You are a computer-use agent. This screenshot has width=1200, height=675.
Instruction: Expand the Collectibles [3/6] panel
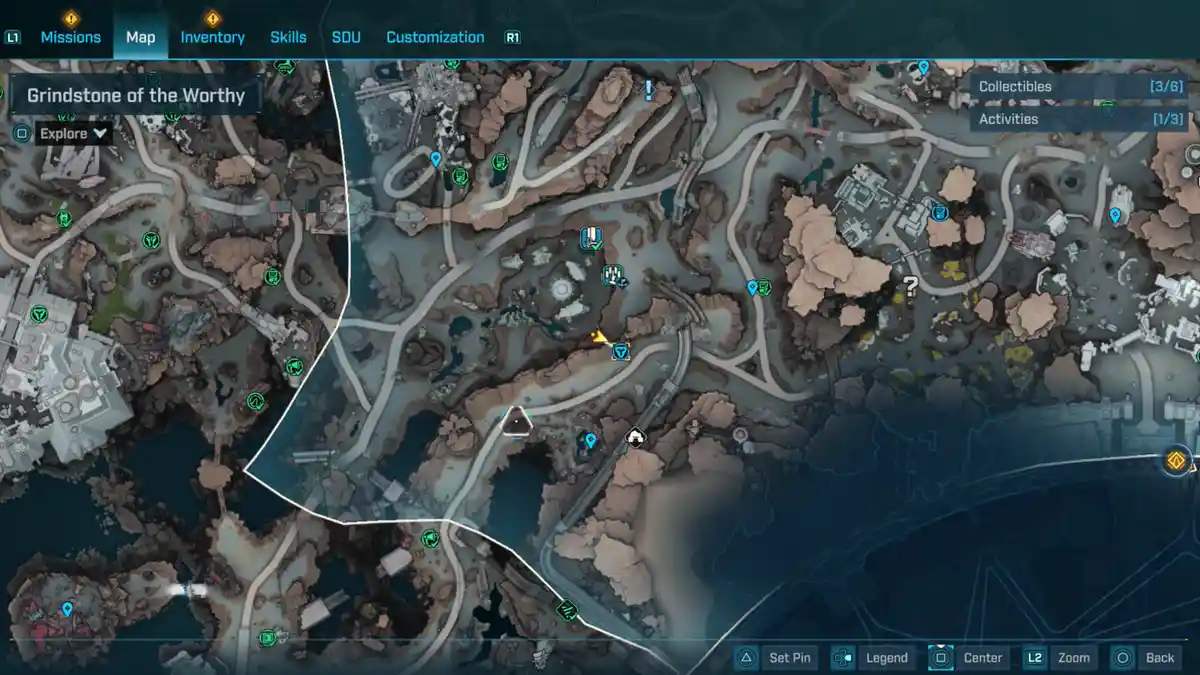tap(1064, 87)
